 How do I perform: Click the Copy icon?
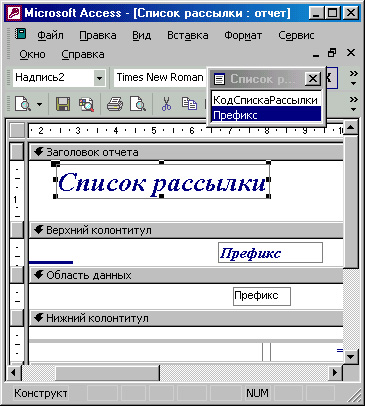click(189, 104)
